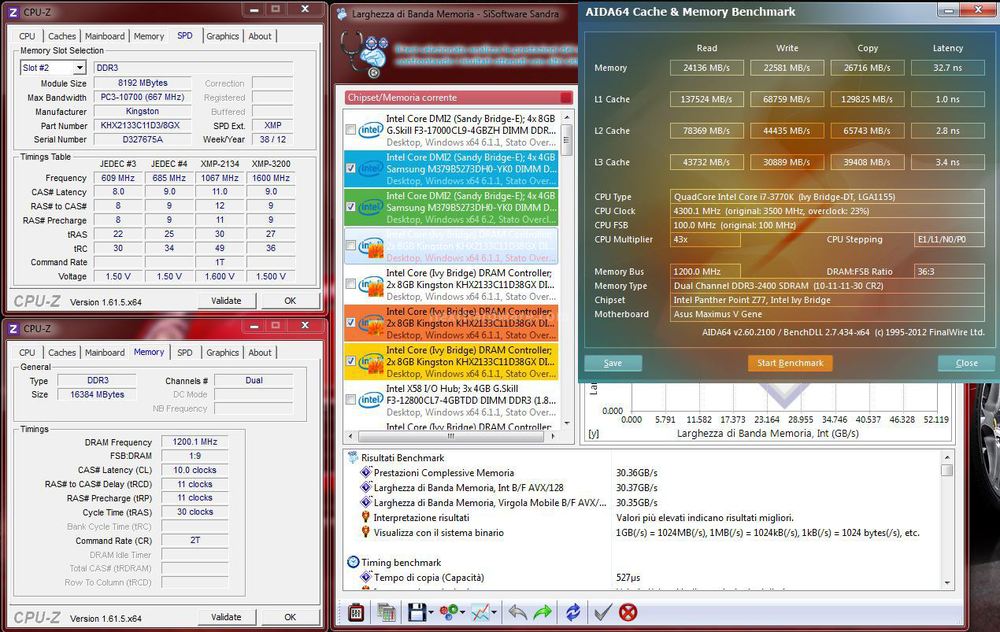Click the Intel logo on the blue Samsung row

[371, 168]
